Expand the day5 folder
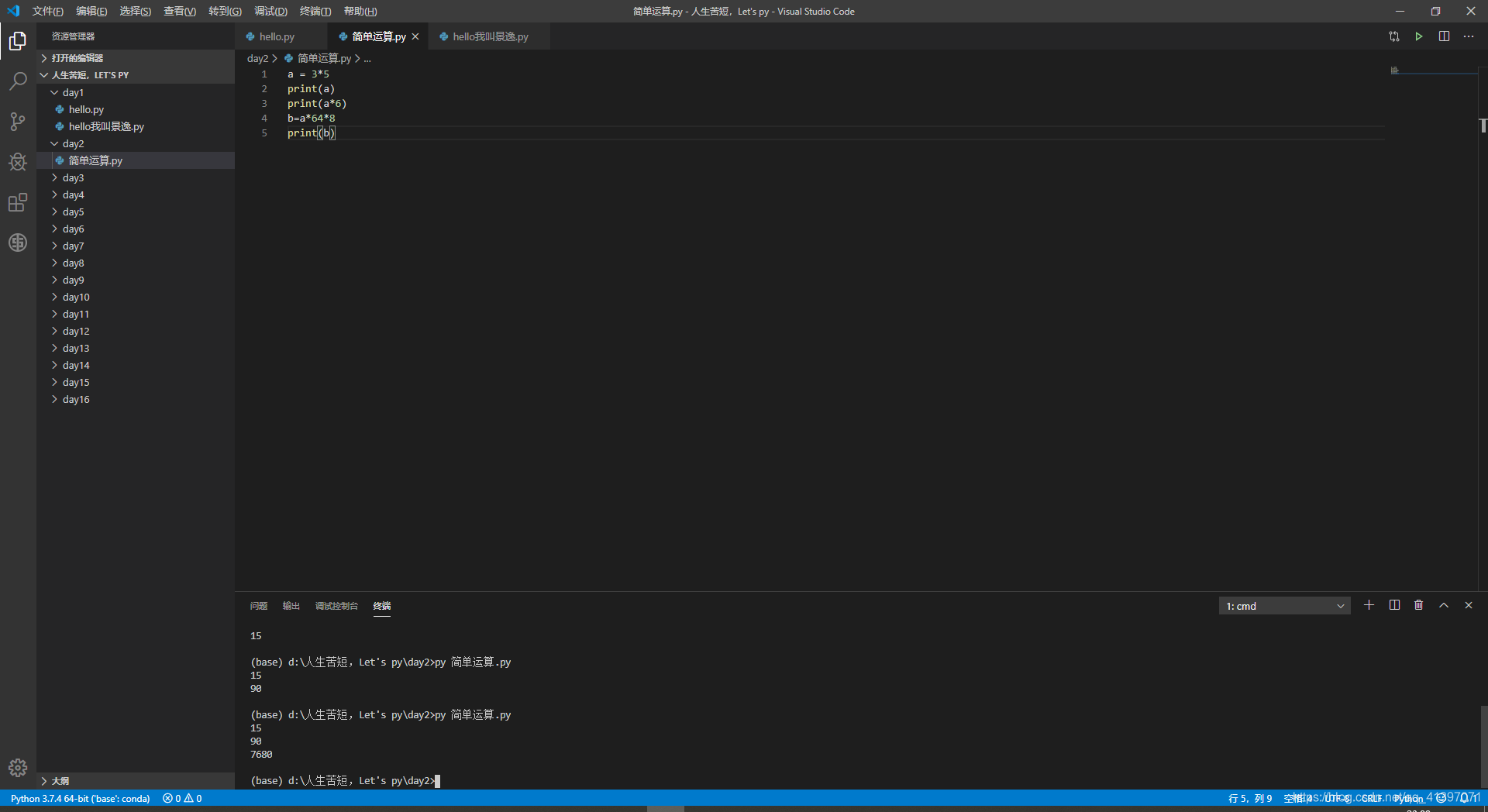 coord(136,212)
